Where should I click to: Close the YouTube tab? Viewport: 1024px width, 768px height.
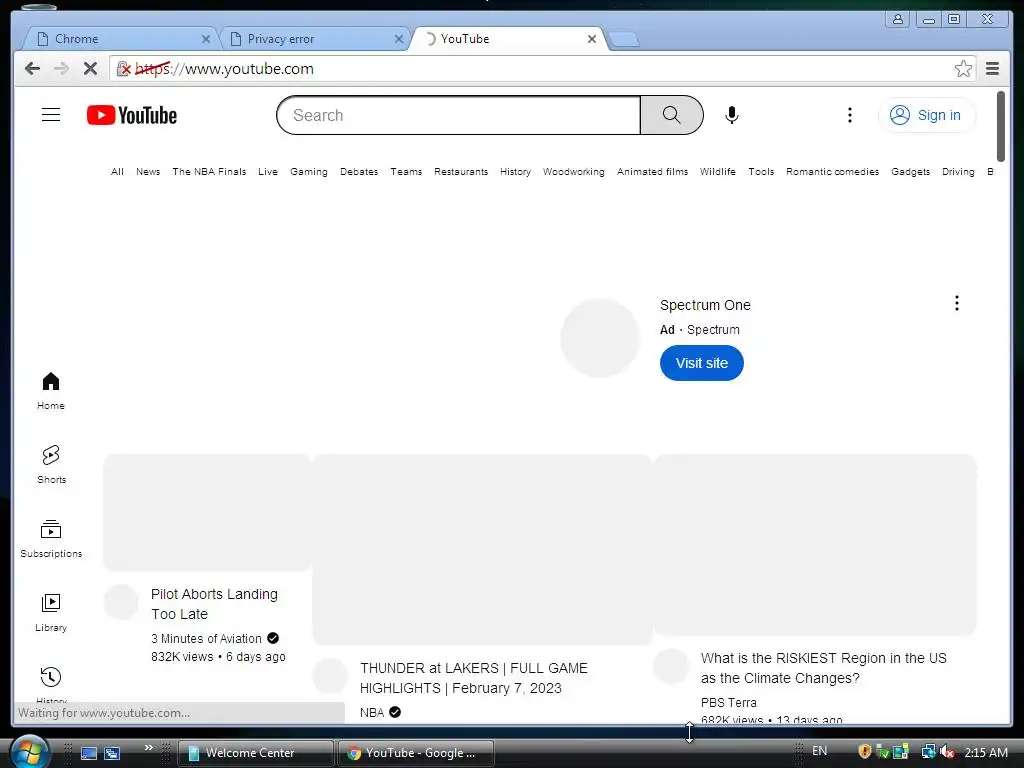click(592, 39)
